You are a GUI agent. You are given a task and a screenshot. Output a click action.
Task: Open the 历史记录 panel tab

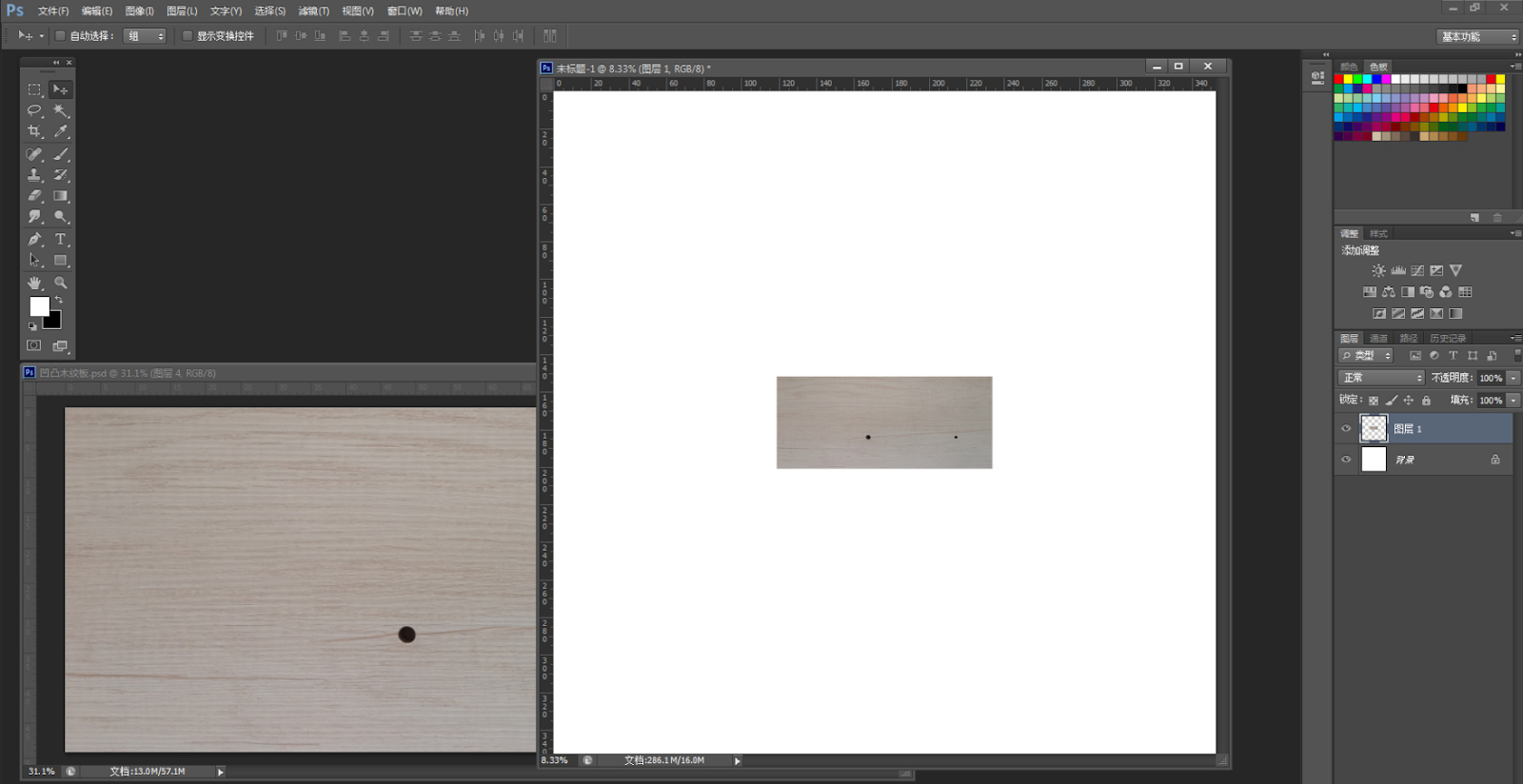click(x=1447, y=338)
